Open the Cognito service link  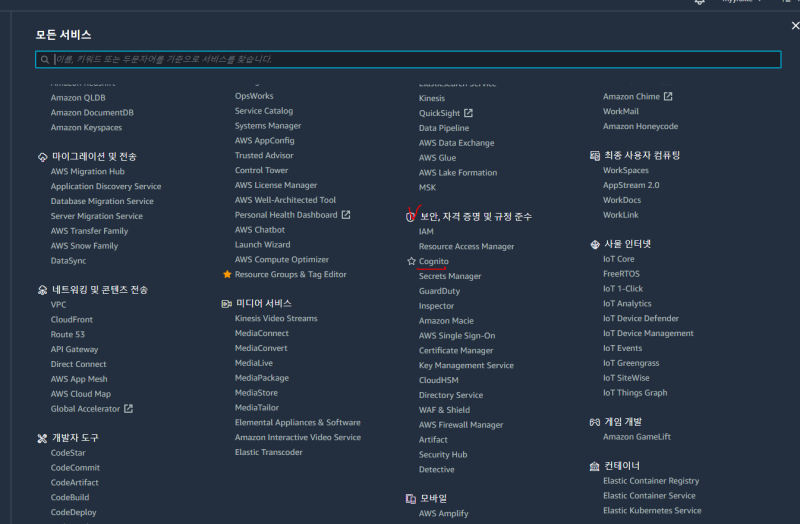(x=434, y=261)
